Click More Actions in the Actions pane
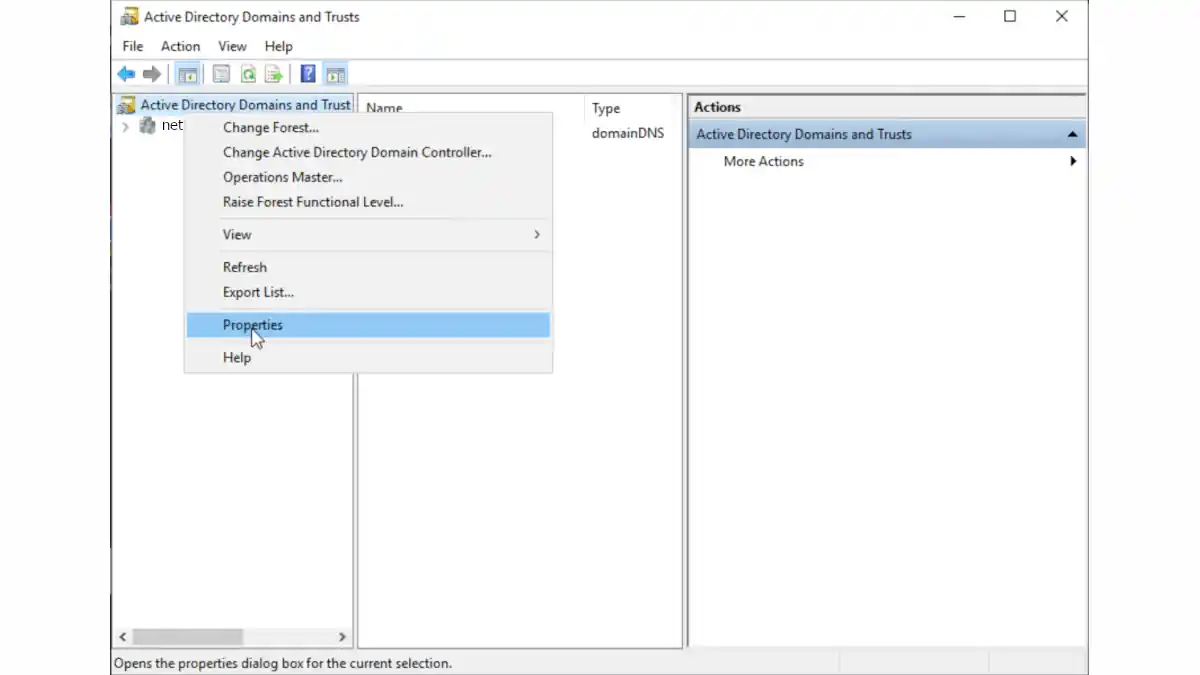 pos(763,161)
